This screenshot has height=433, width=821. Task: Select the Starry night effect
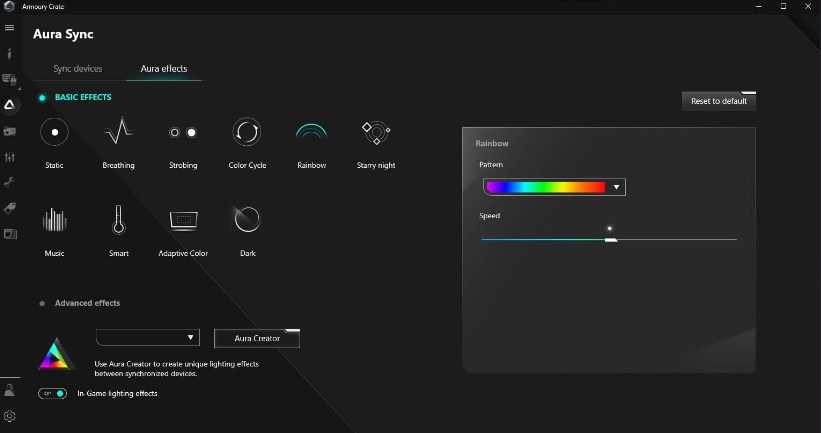(375, 132)
